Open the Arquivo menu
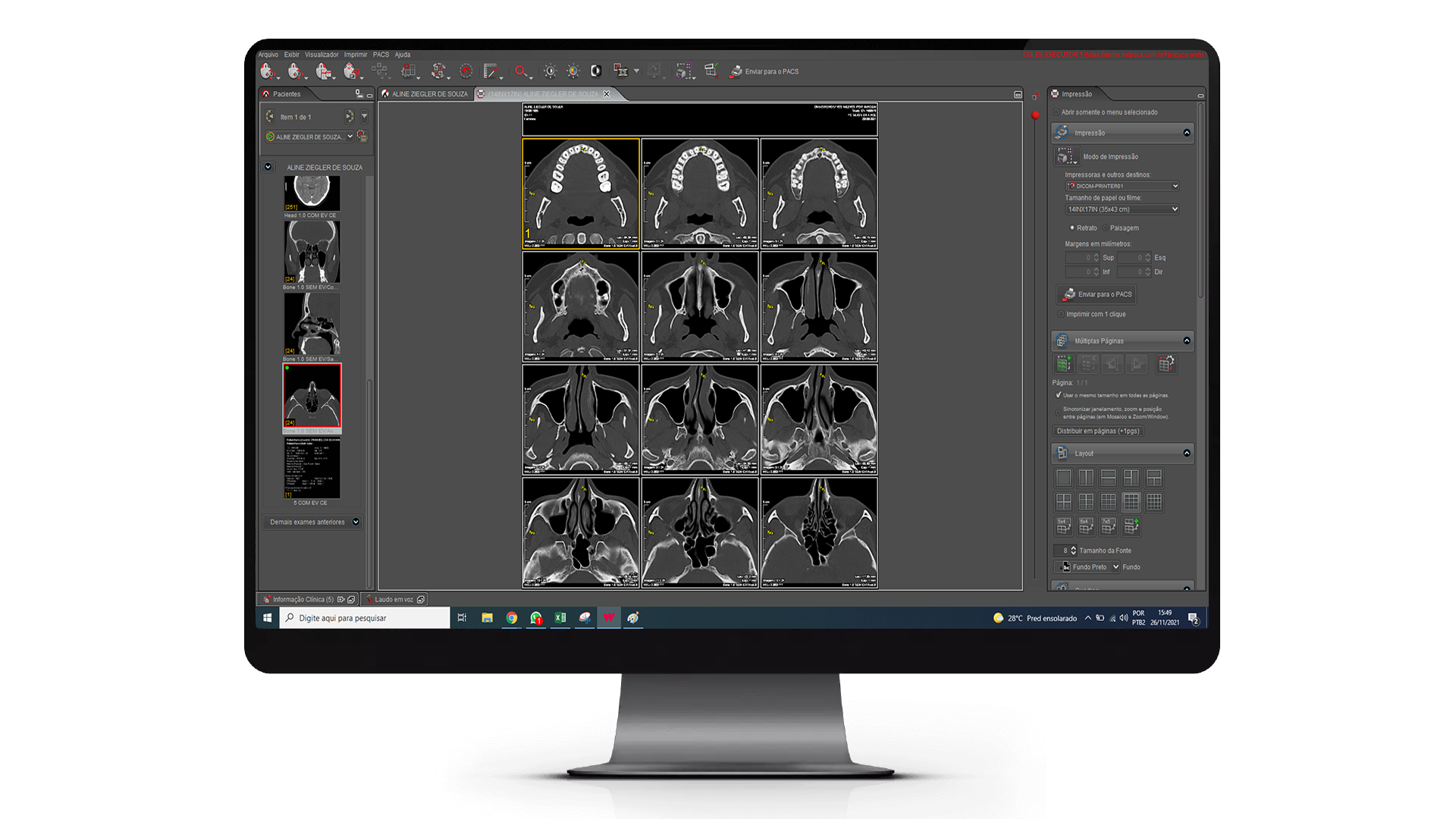This screenshot has height=819, width=1456. [268, 55]
